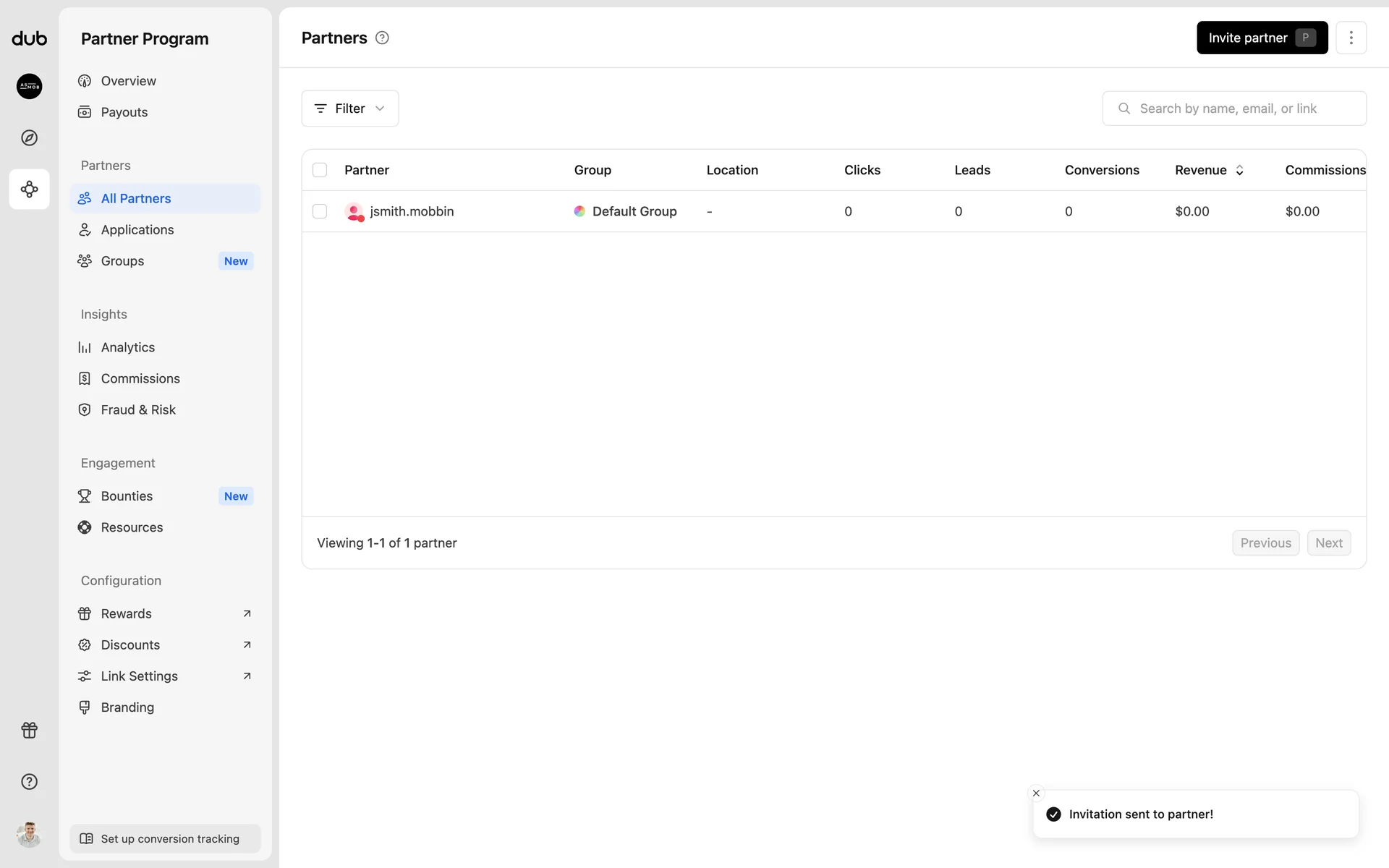Check the jsmith.mobbin row checkbox
The height and width of the screenshot is (868, 1389).
[319, 211]
